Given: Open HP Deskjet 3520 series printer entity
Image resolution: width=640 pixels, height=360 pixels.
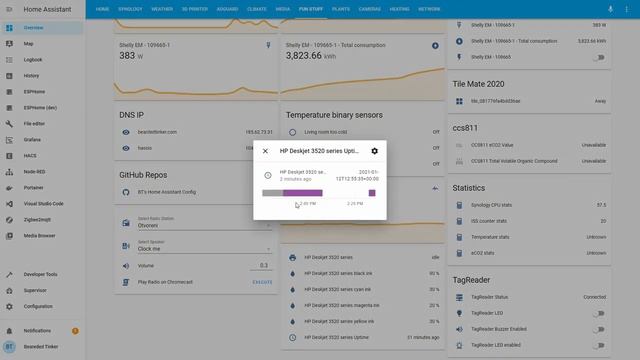Looking at the screenshot, I should 362,258.
